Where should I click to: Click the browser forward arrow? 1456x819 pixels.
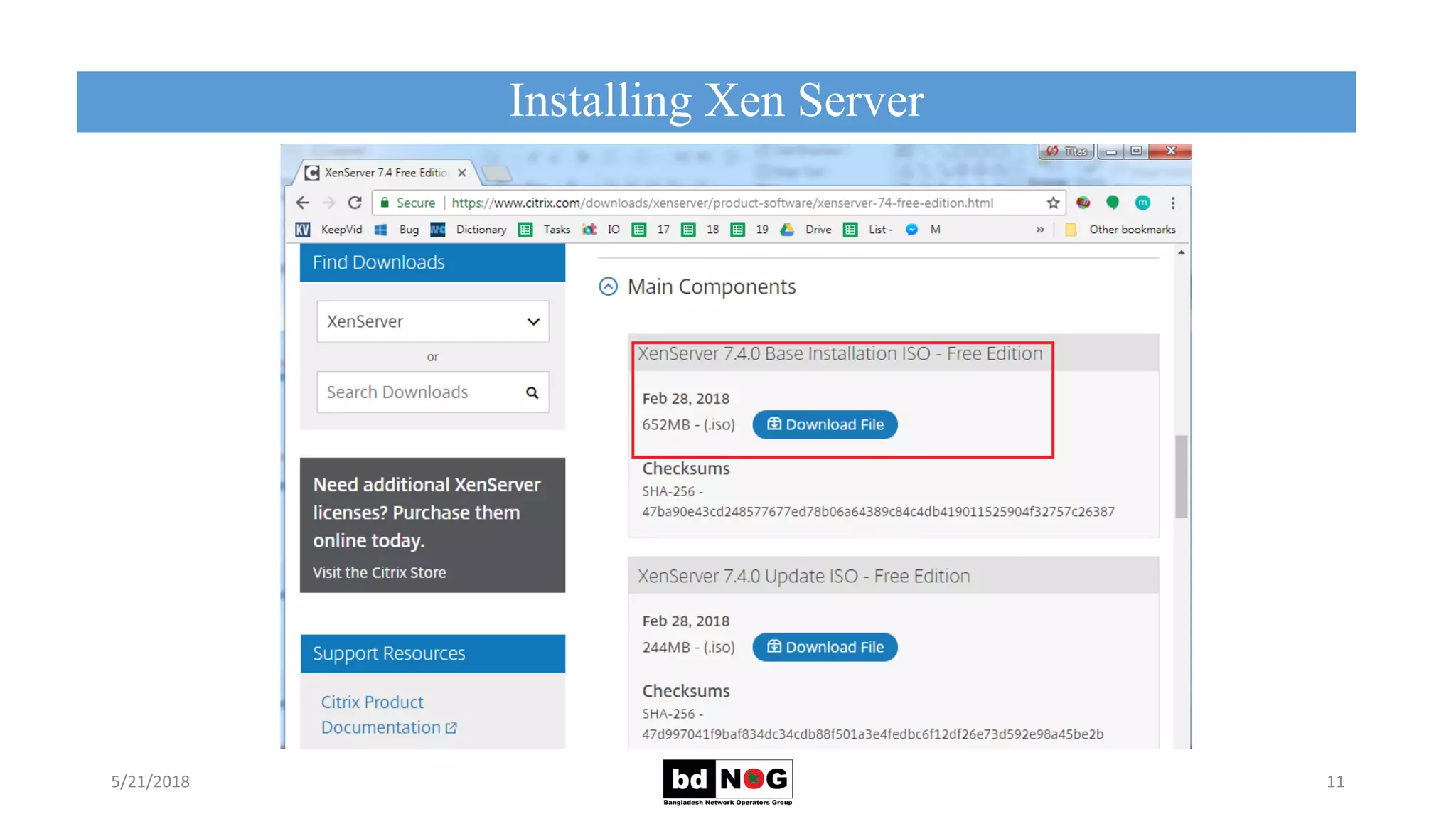(328, 203)
